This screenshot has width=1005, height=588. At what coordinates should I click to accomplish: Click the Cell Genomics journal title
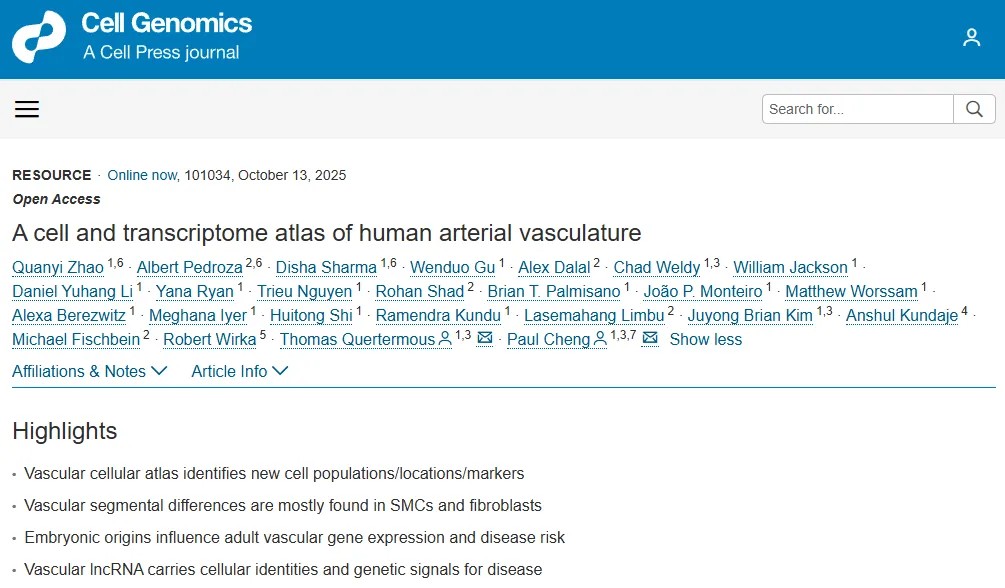pos(166,23)
